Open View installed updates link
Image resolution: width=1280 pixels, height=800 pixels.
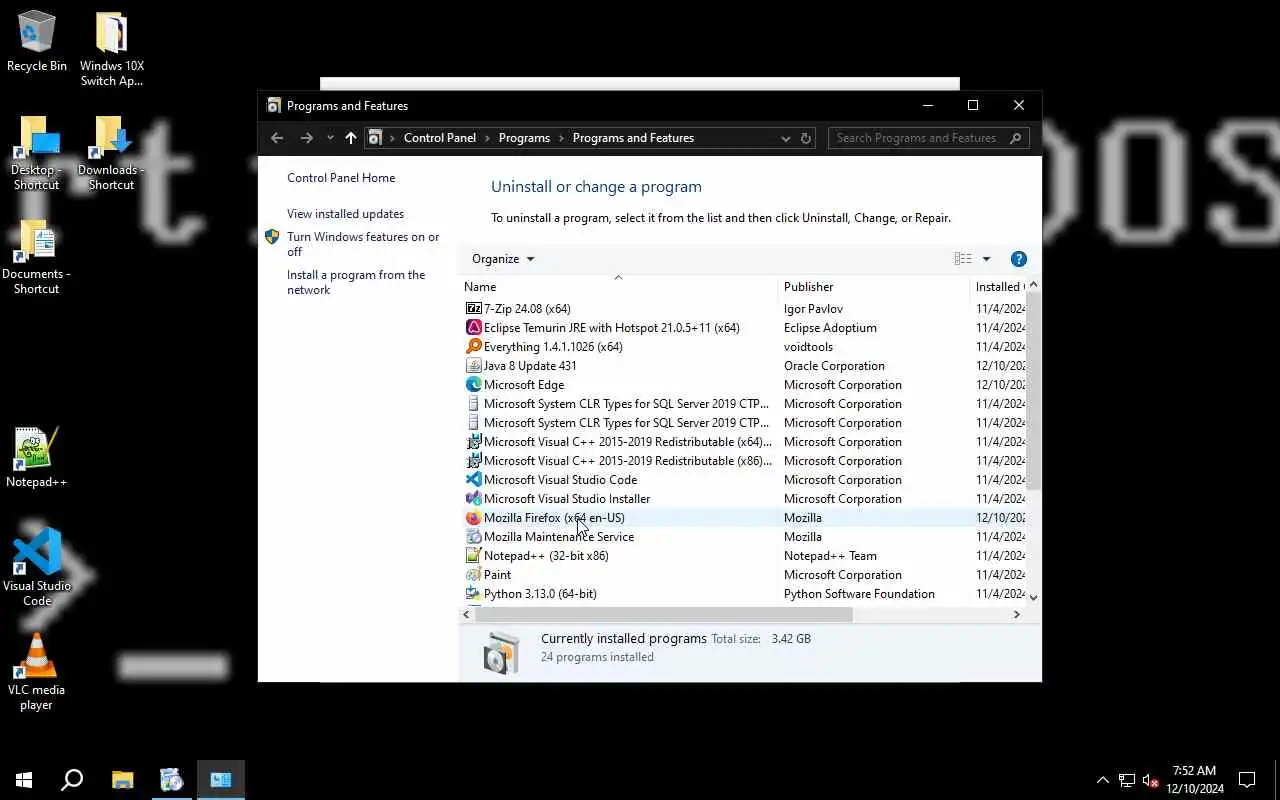(x=345, y=214)
